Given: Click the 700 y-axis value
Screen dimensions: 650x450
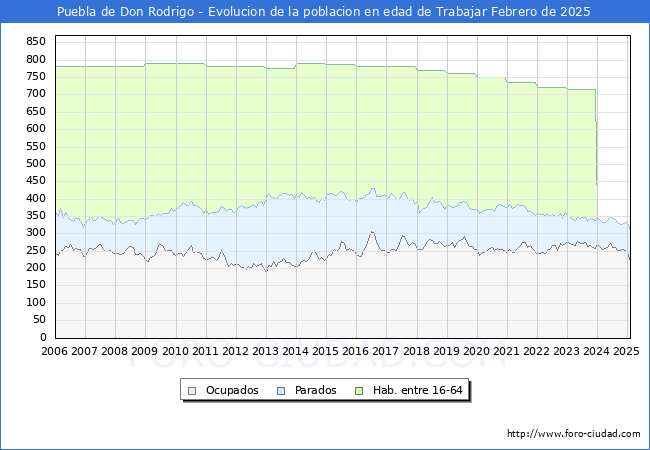Looking at the screenshot, I should coord(36,94).
